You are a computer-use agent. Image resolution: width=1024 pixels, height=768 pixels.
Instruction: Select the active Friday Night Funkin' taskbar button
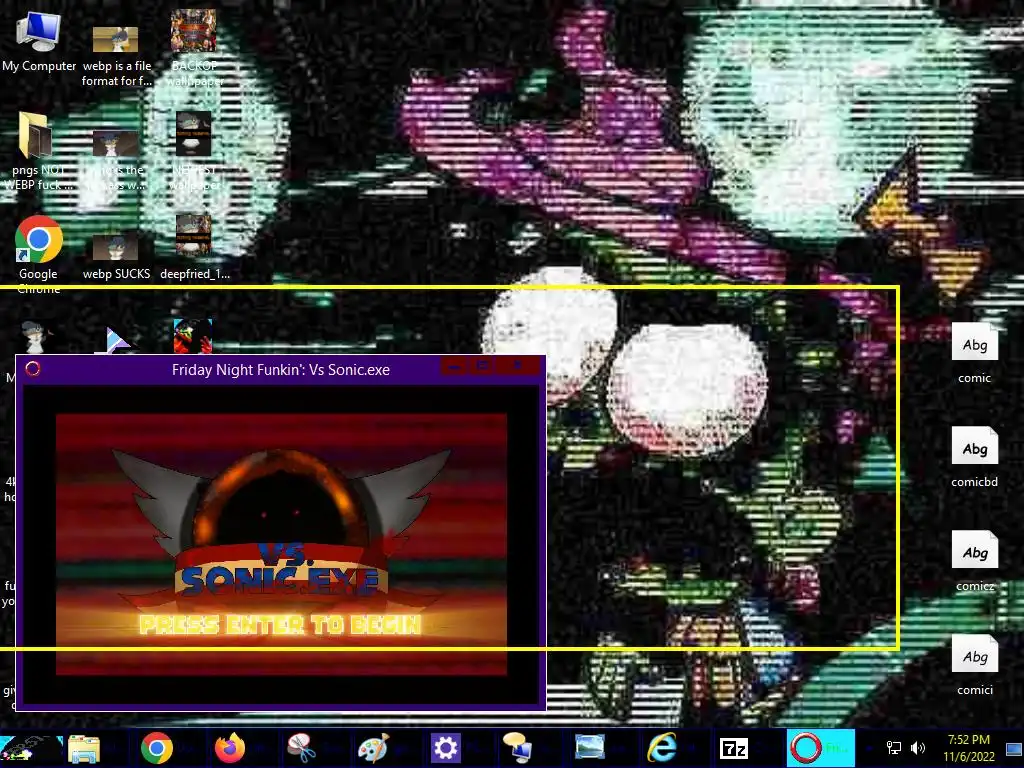(820, 748)
